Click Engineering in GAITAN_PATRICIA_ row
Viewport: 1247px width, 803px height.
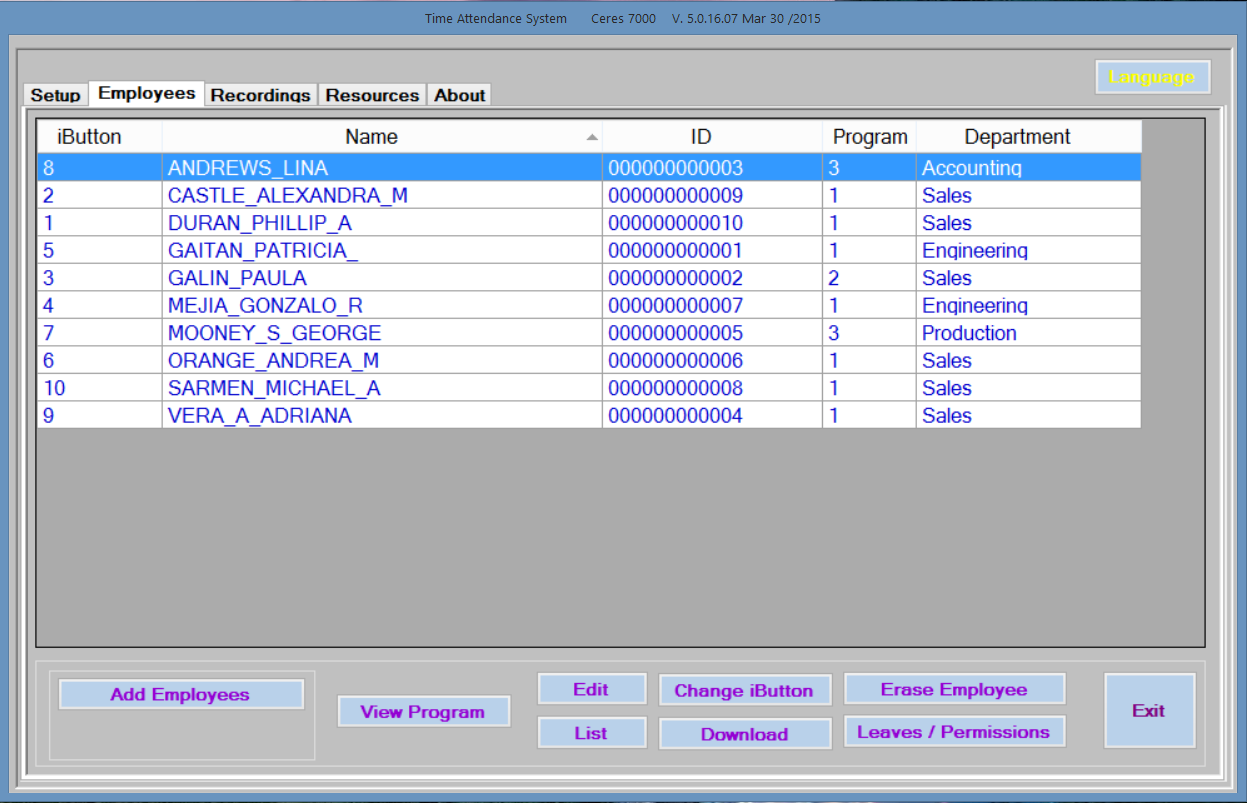pos(1028,250)
